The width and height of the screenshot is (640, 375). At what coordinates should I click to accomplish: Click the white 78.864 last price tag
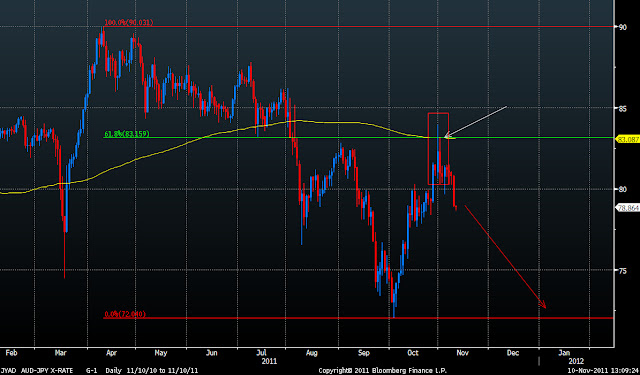[x=628, y=207]
